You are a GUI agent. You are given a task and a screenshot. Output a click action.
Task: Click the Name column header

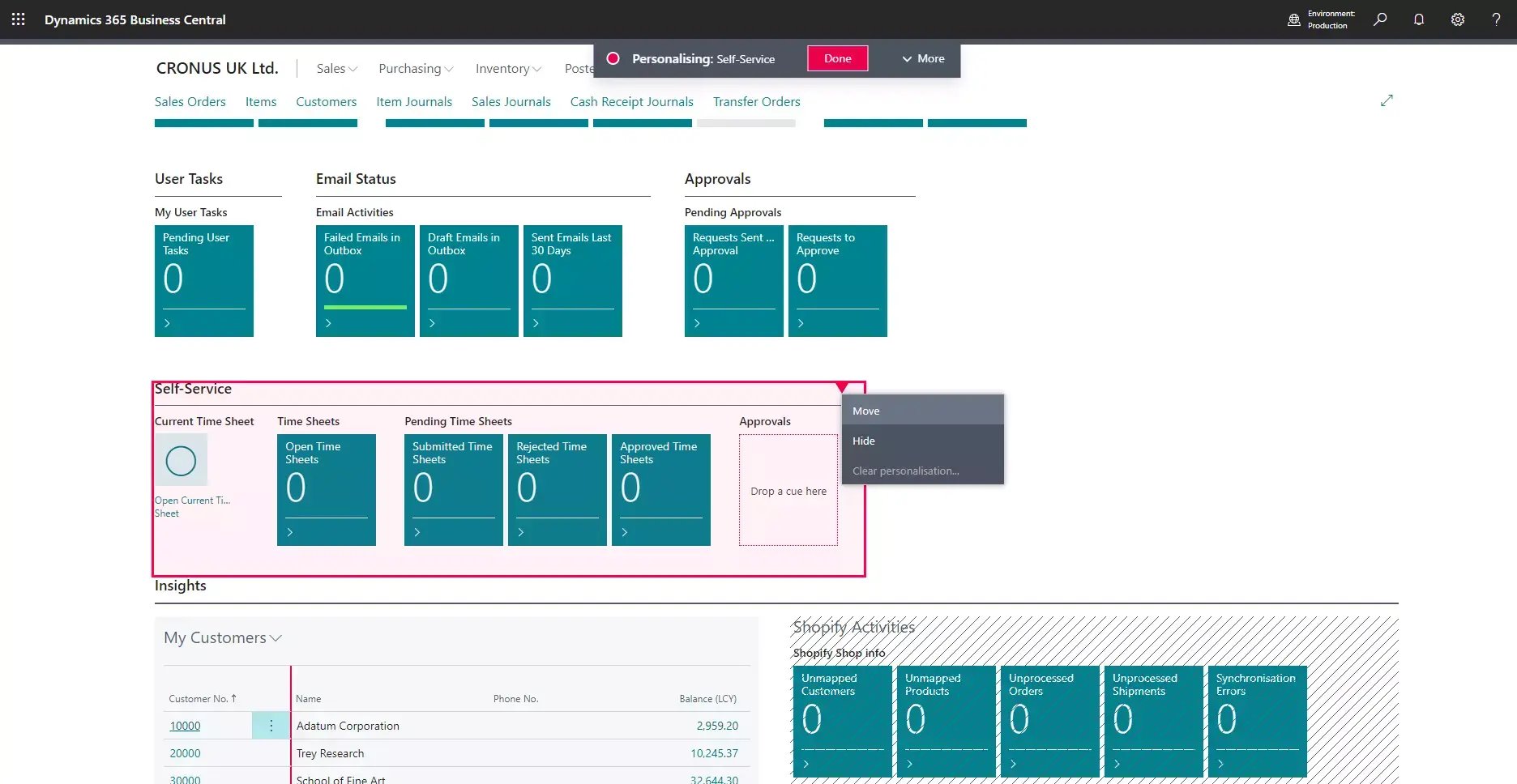308,698
